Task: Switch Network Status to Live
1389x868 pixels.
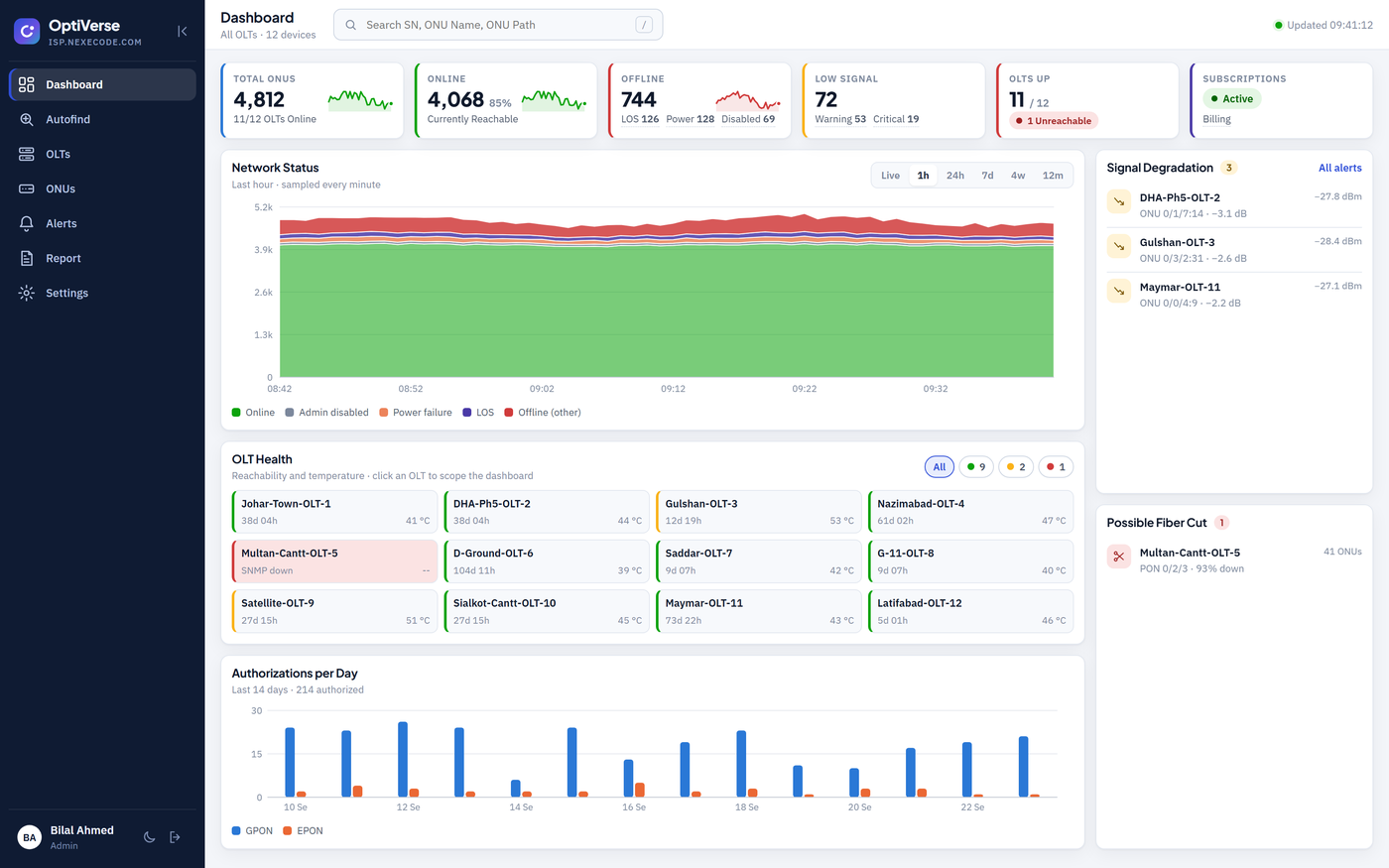Action: 890,176
